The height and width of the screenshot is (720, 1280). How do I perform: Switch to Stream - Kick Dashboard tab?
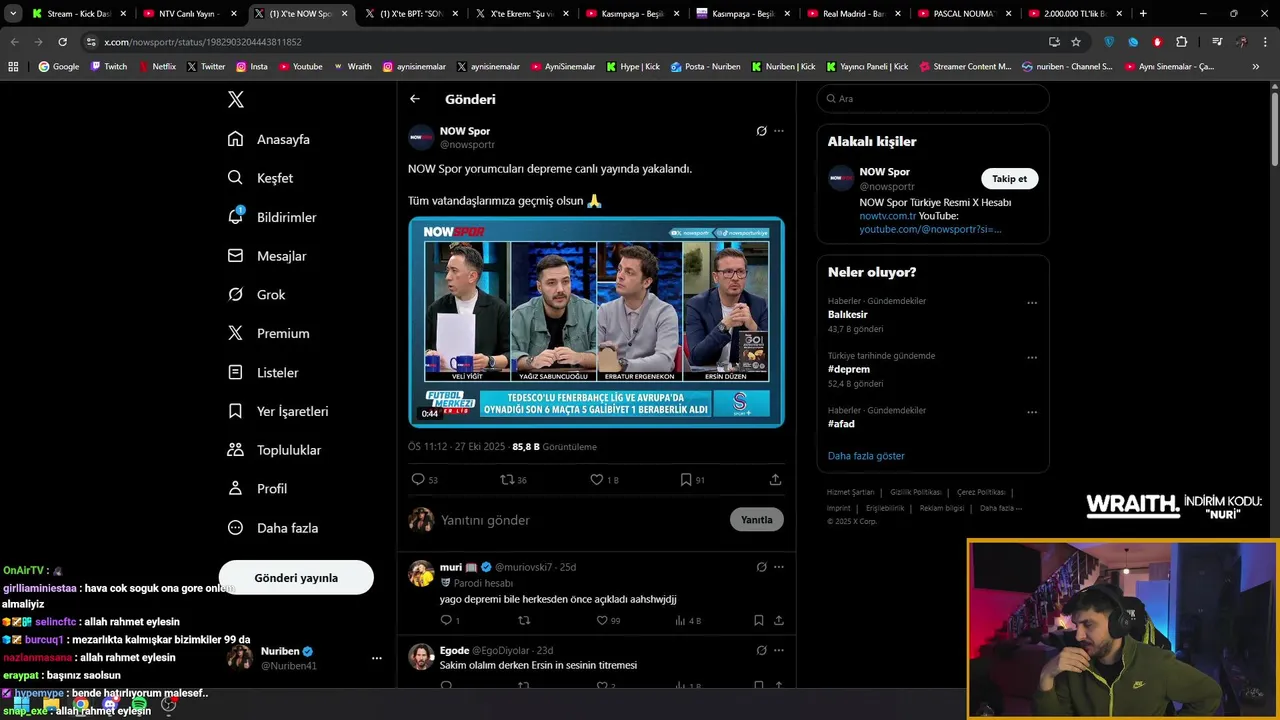(x=78, y=14)
